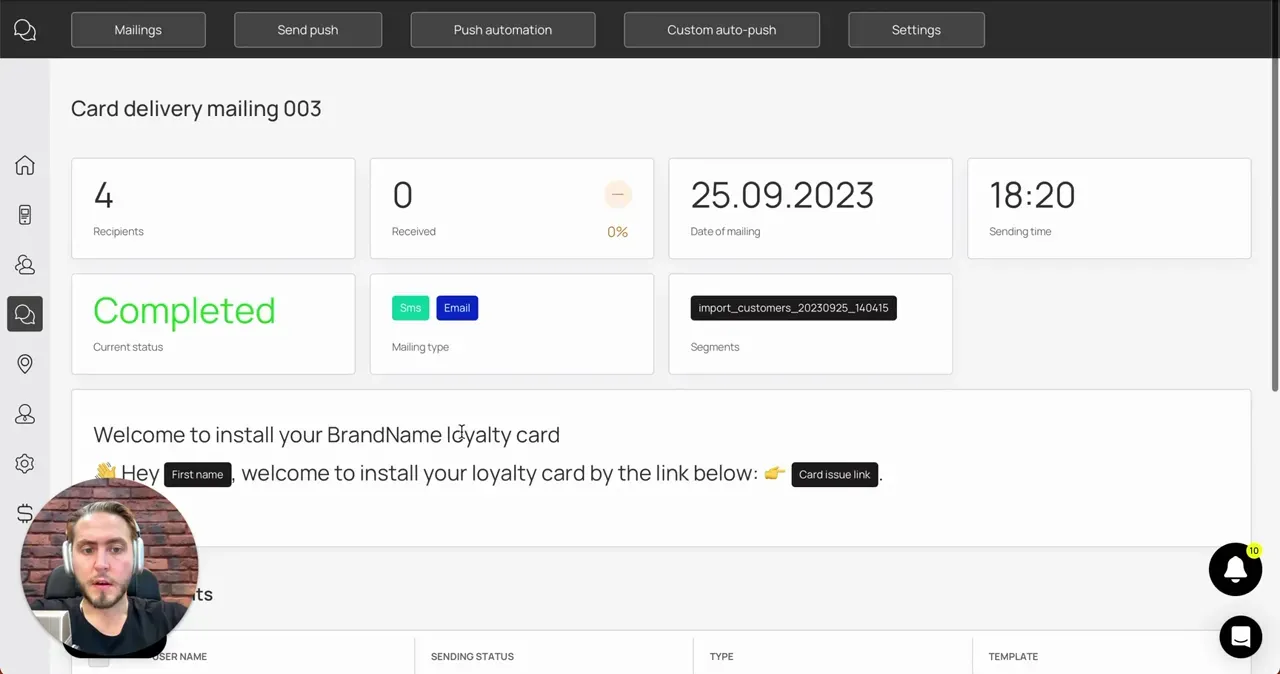Screen dimensions: 1280x674
Task: Open the mobile card icon in sidebar
Action: point(25,215)
